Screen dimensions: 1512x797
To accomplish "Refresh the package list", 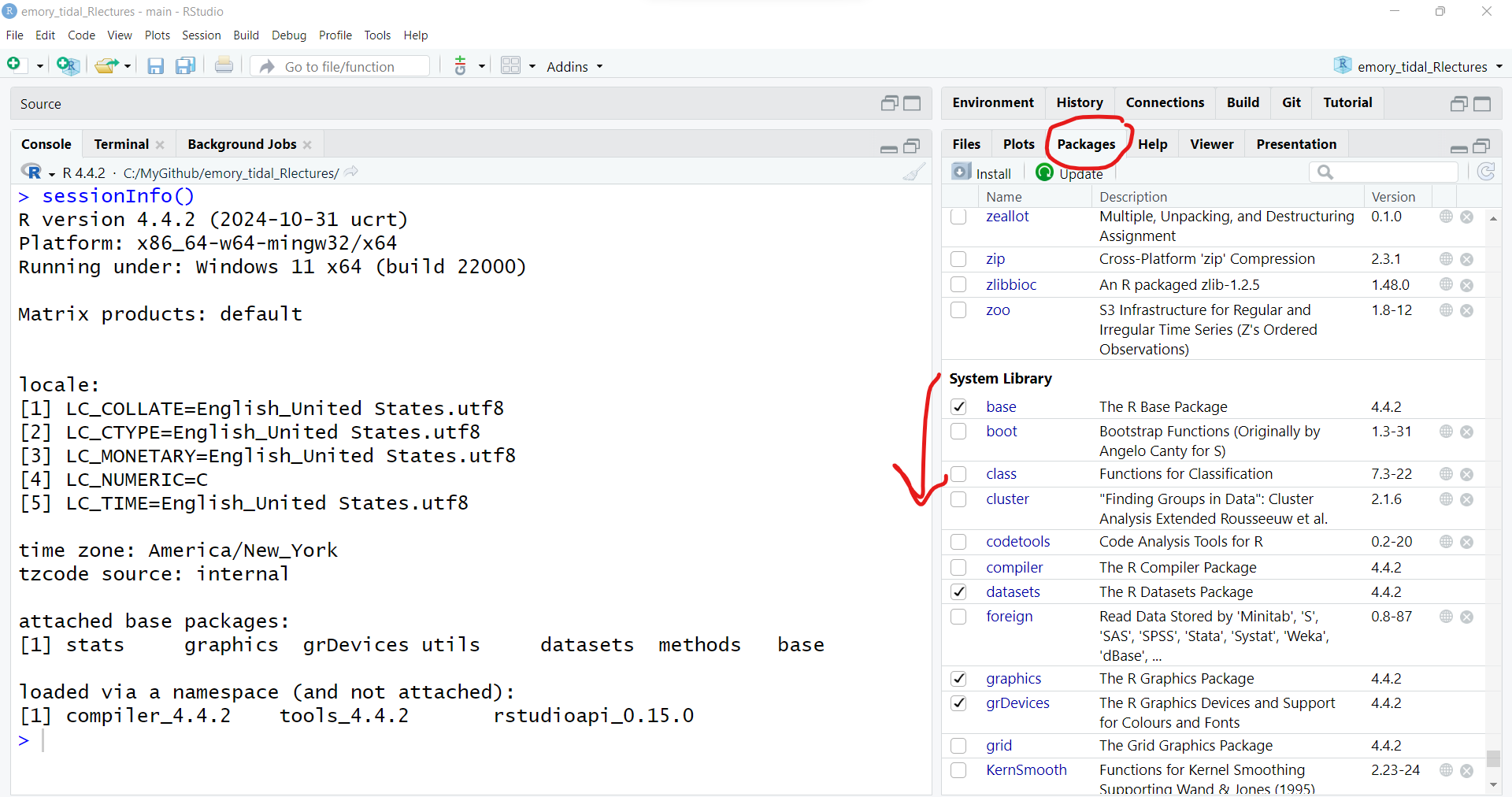I will coord(1485,172).
